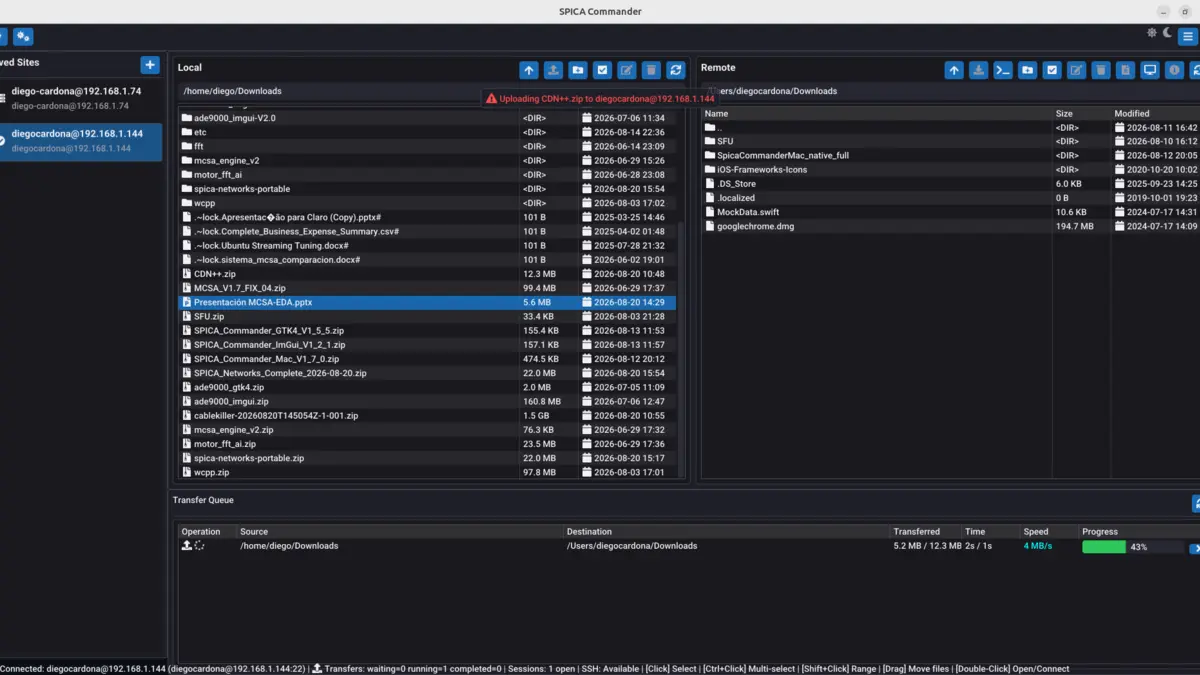This screenshot has width=1200, height=675.
Task: Delete selected file in Local panel
Action: pyautogui.click(x=651, y=70)
